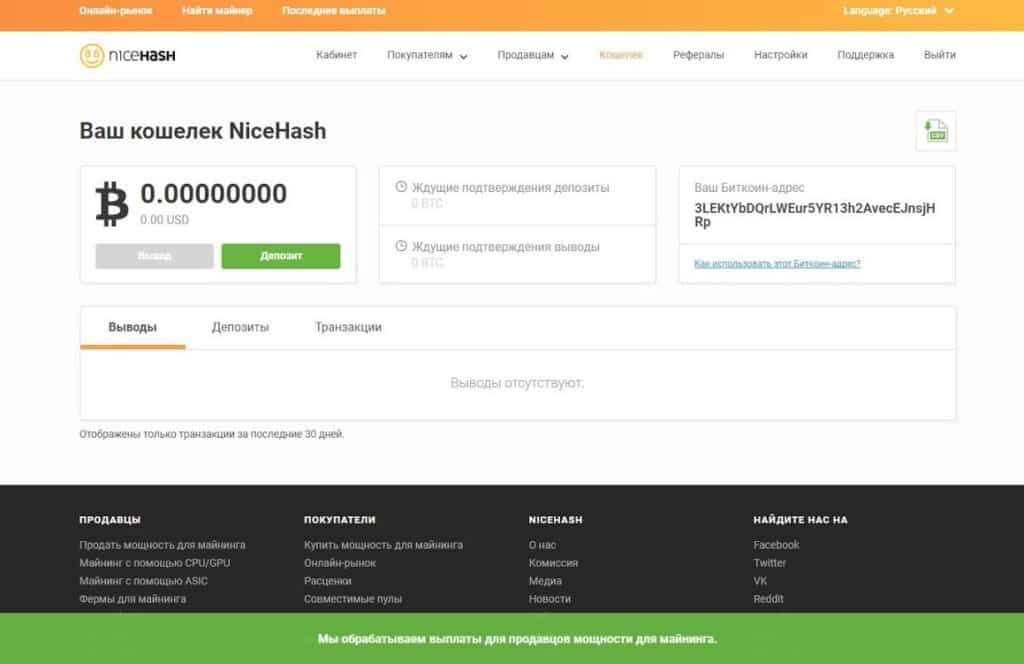Expand the Покупателям menu
Screen dimensions: 1024x664
click(427, 55)
